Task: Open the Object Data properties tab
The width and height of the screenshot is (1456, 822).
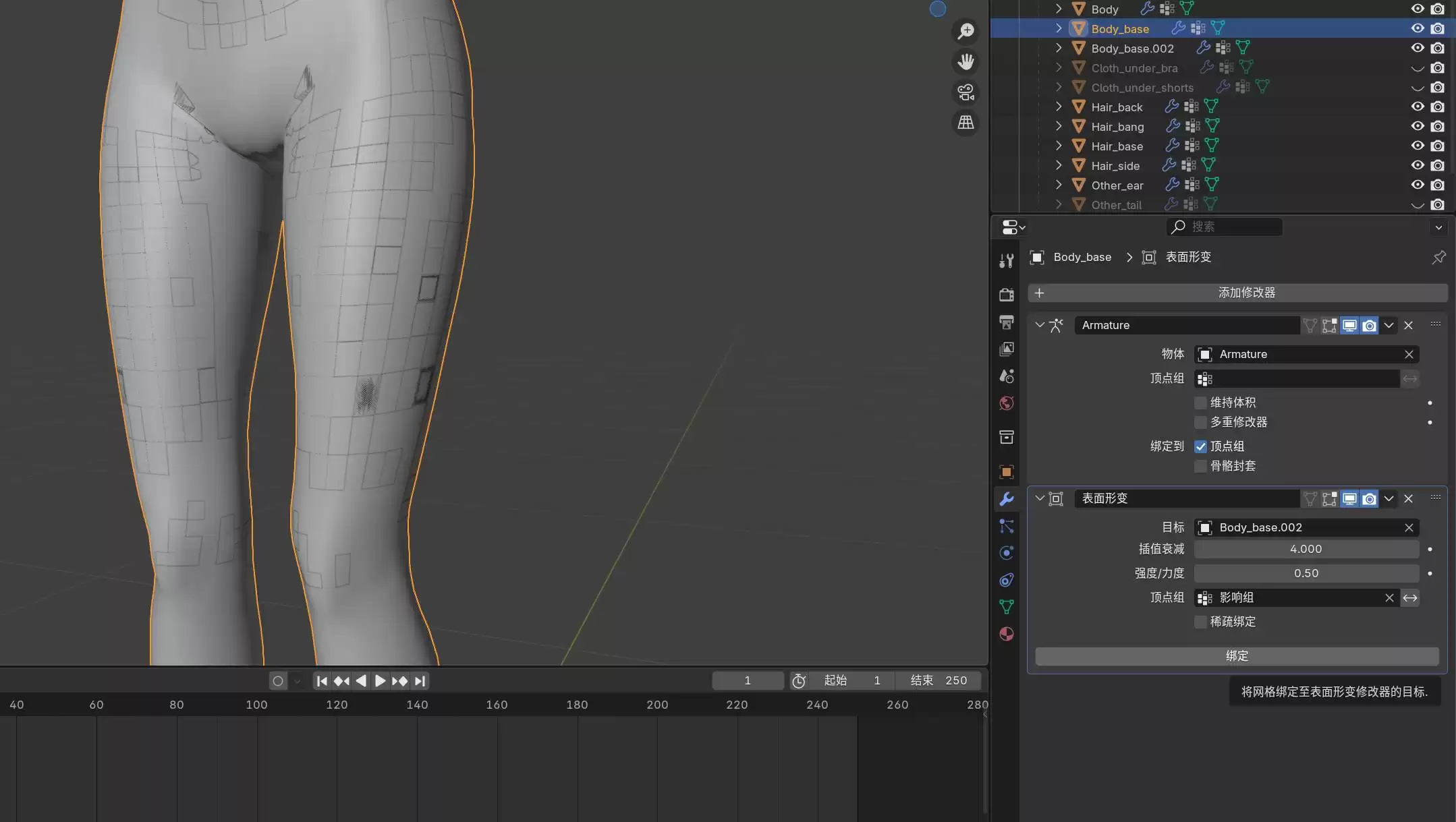Action: pyautogui.click(x=1006, y=607)
